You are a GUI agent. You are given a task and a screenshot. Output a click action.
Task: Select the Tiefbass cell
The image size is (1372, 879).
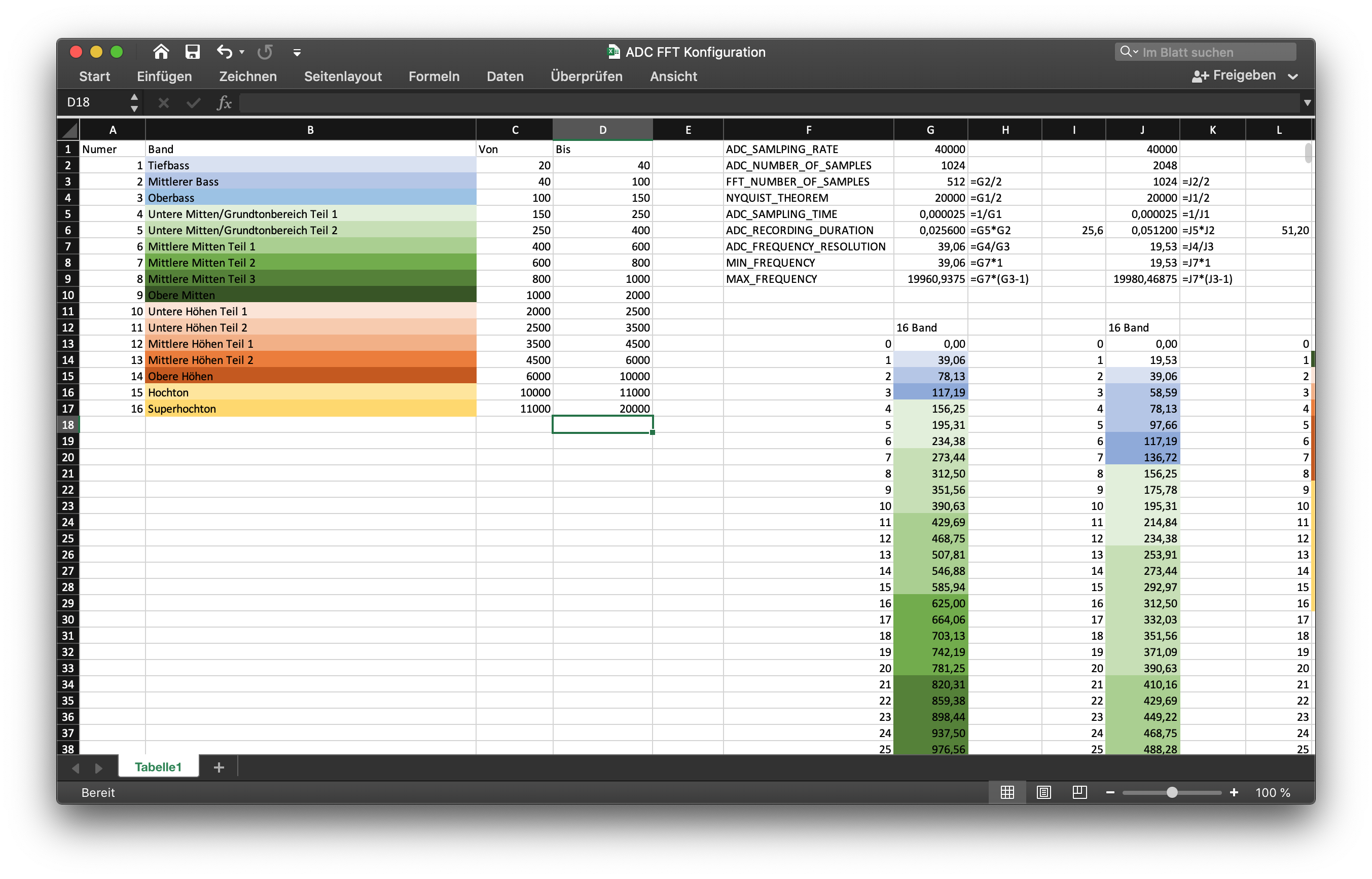[310, 166]
